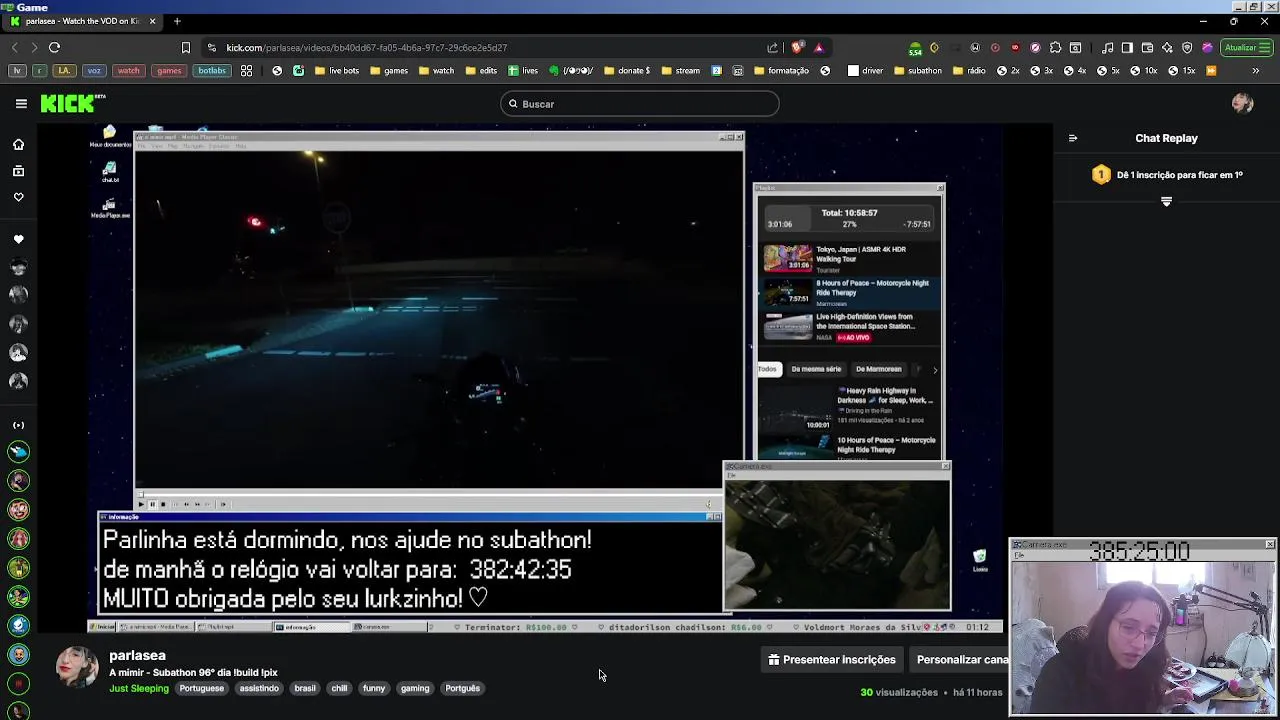
Task: Open the 'games' bookmark folder
Action: pos(389,71)
